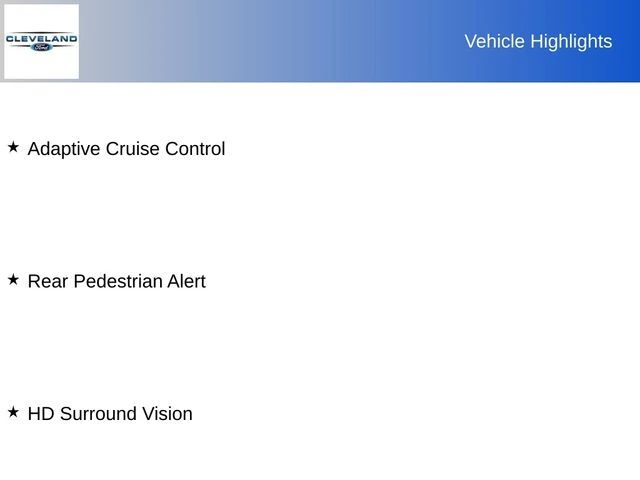Screen dimensions: 640x480
Task: Click the word "Control" in first bullet
Action: point(195,149)
